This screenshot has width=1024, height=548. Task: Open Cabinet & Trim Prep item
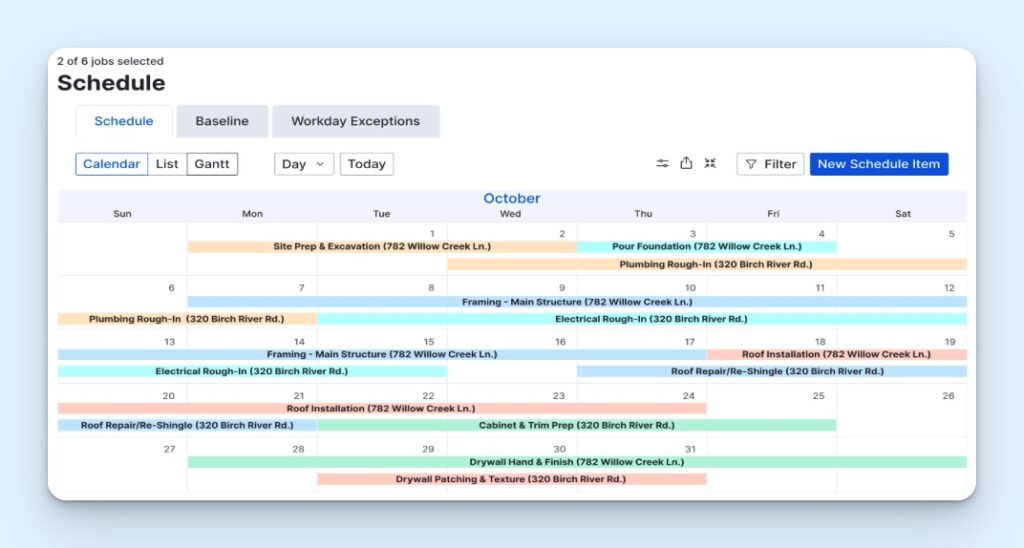pyautogui.click(x=577, y=425)
